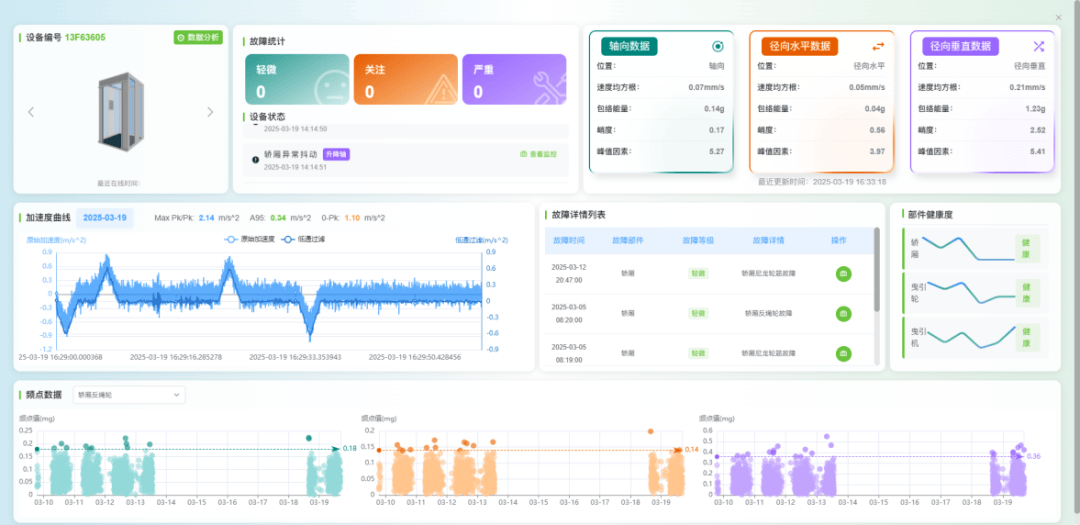Click the 轻微 fault statistics card
The image size is (1080, 525).
point(297,80)
